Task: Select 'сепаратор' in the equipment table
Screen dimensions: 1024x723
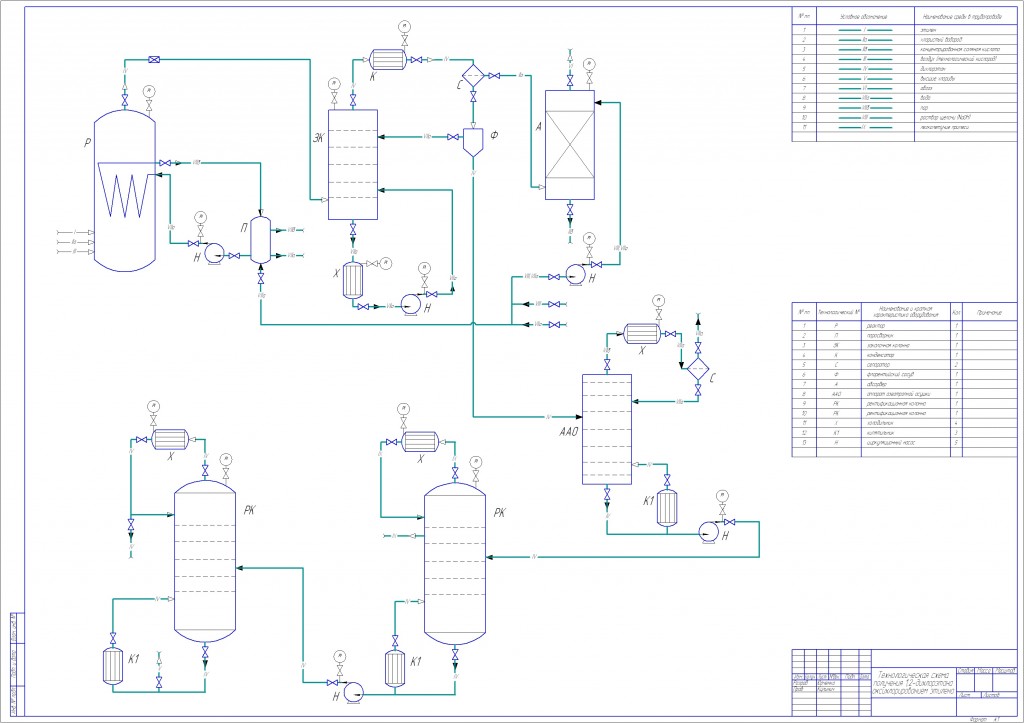Action: point(878,364)
